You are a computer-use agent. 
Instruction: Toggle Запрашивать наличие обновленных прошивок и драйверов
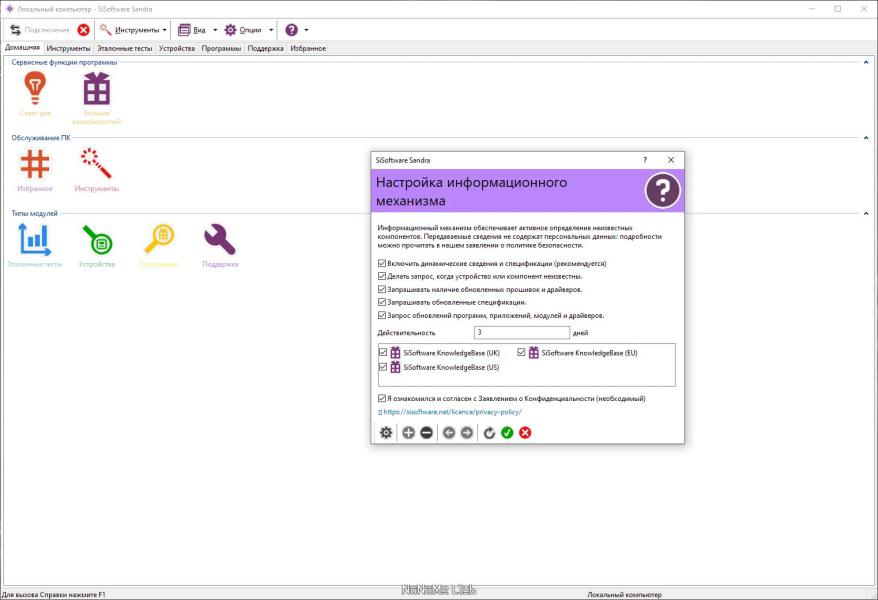click(x=382, y=289)
